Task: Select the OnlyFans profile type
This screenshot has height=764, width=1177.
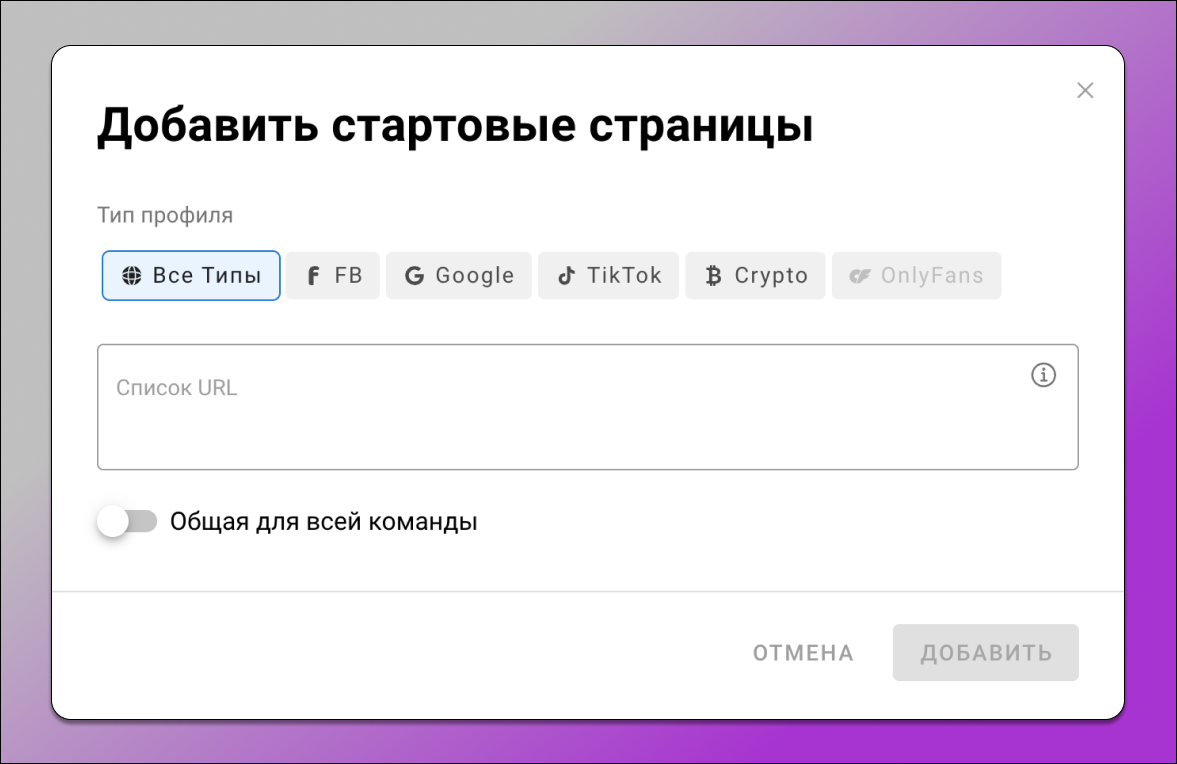Action: point(916,275)
